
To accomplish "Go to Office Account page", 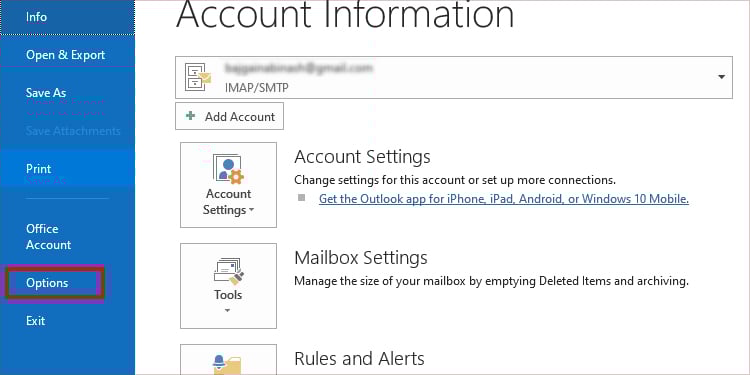I will 67,237.
